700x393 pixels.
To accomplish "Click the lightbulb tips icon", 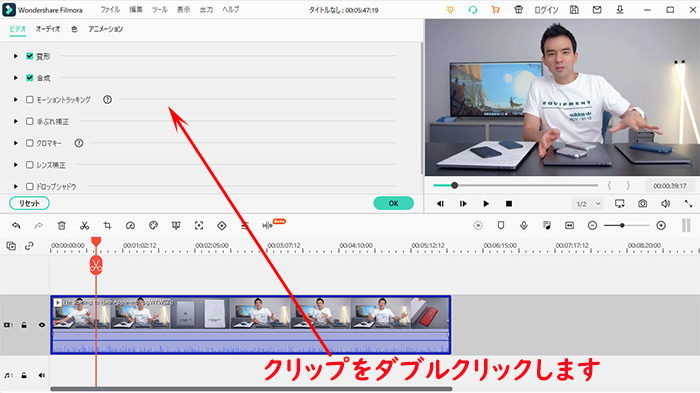I will (450, 9).
